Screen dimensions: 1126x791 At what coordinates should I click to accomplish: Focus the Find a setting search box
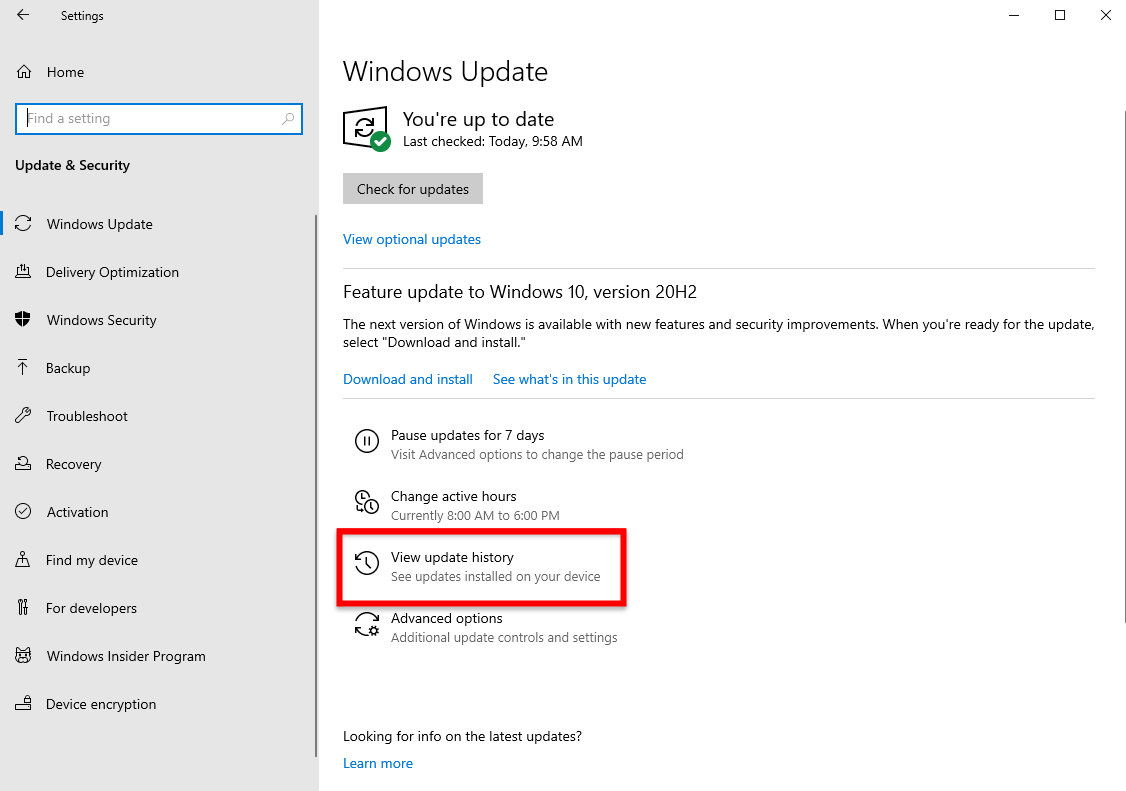(x=159, y=119)
